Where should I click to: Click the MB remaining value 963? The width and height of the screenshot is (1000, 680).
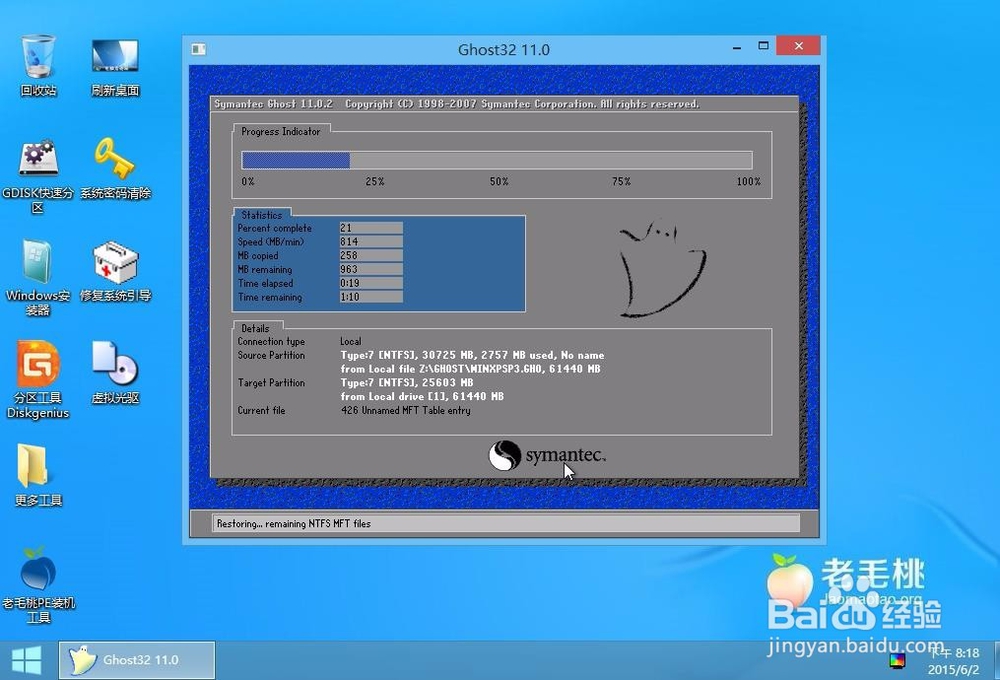371,269
